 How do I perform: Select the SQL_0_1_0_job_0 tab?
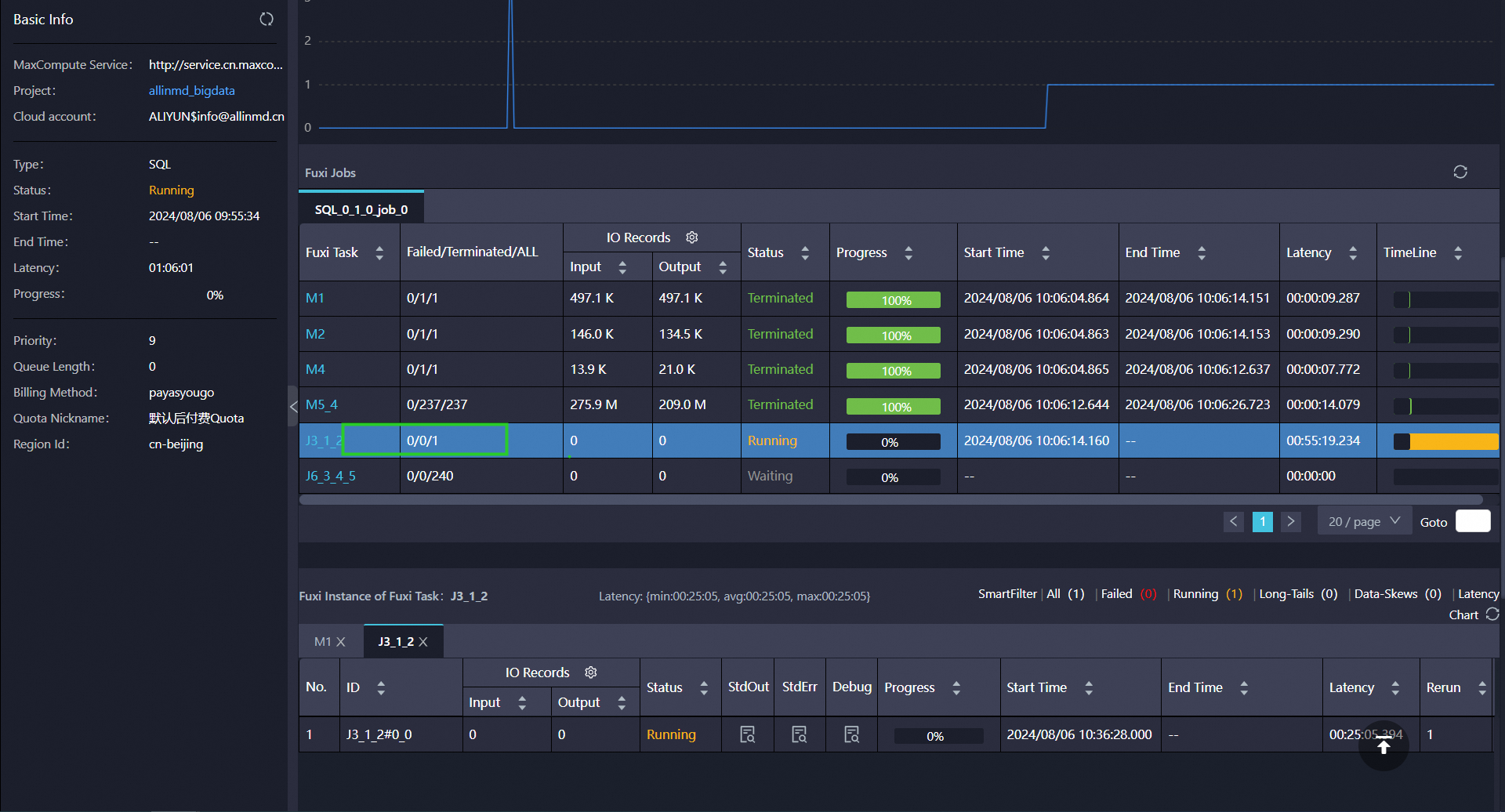[x=361, y=209]
